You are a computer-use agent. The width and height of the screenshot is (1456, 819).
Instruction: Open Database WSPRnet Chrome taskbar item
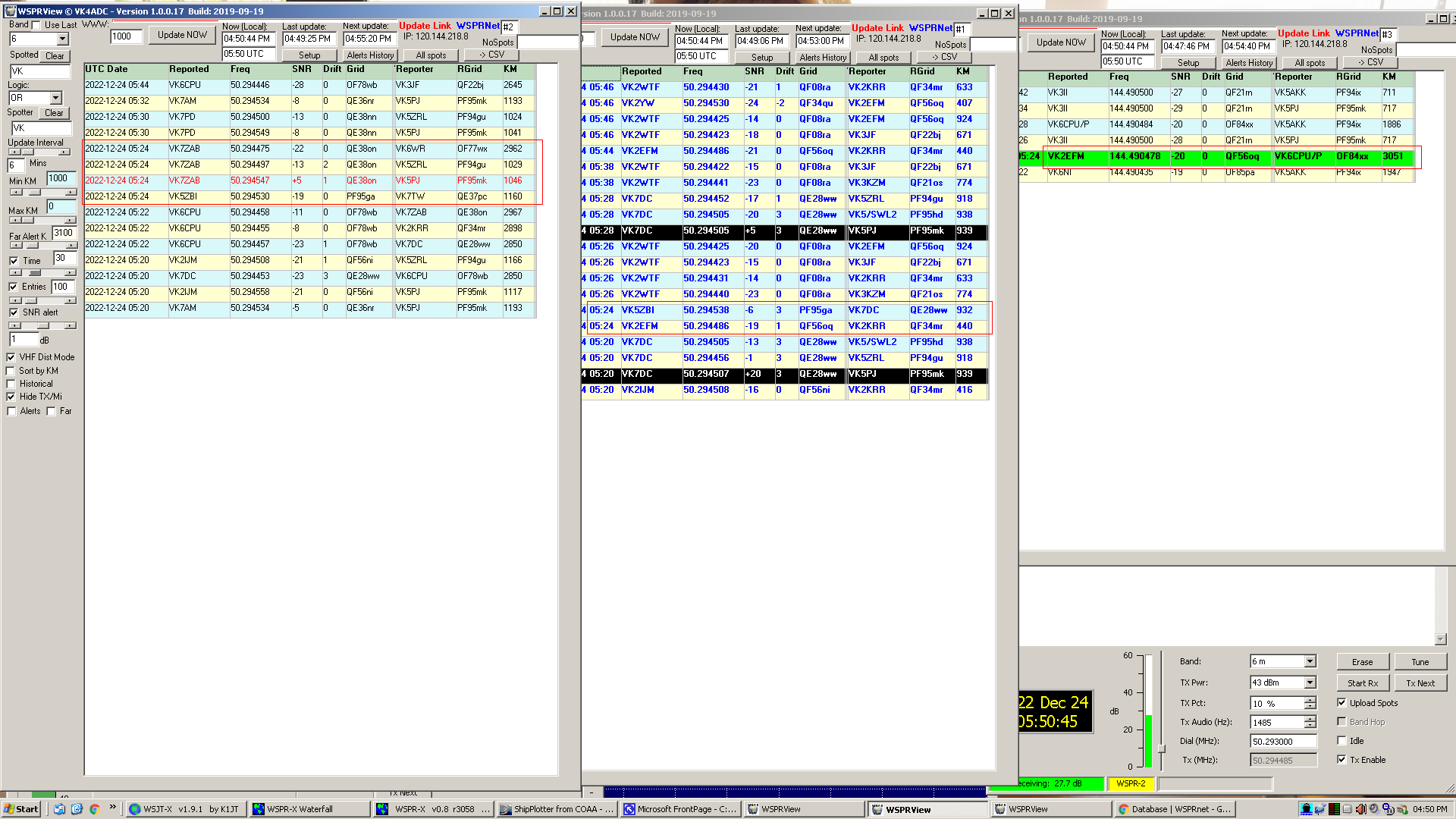point(1175,809)
